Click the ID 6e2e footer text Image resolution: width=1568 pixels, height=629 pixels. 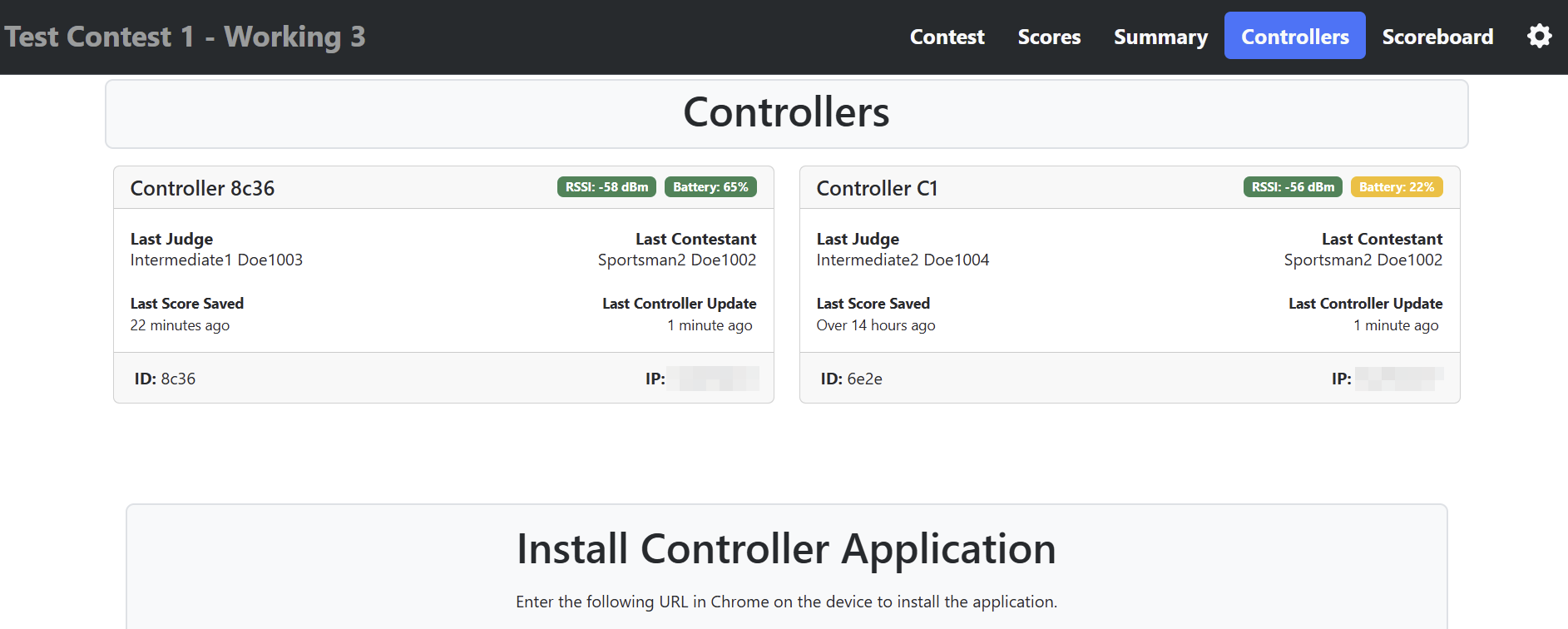(851, 379)
